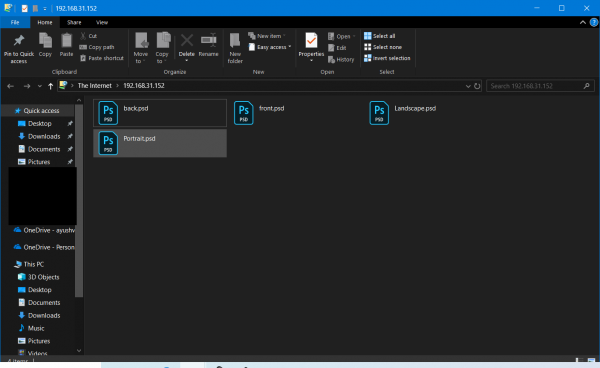Select the front.psd file

(x=295, y=113)
